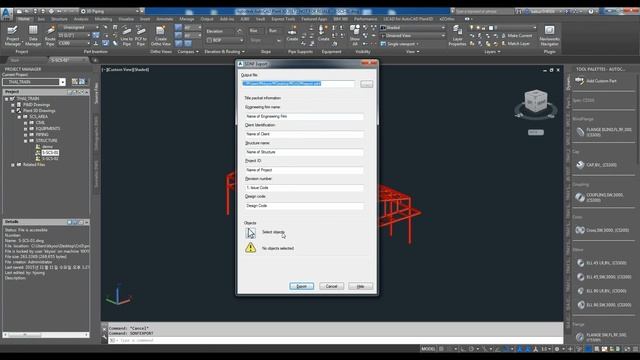Start the Route Pipe tool
This screenshot has height=360, width=640.
pyautogui.click(x=50, y=36)
